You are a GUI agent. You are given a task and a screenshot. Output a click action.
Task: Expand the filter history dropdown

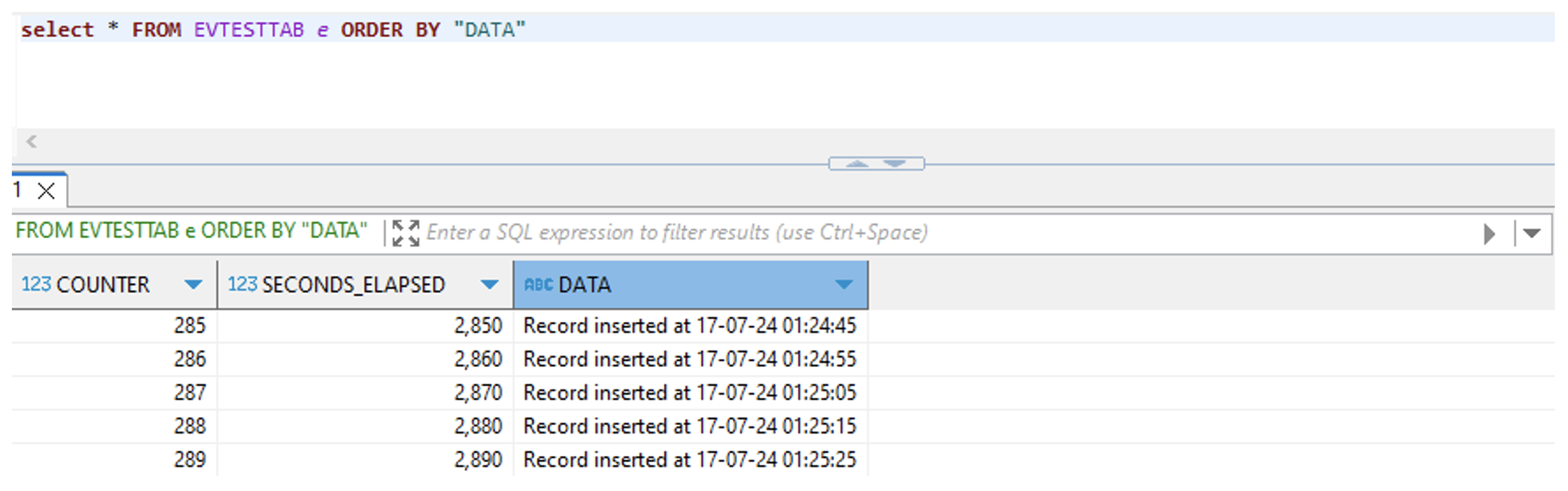[x=1532, y=234]
